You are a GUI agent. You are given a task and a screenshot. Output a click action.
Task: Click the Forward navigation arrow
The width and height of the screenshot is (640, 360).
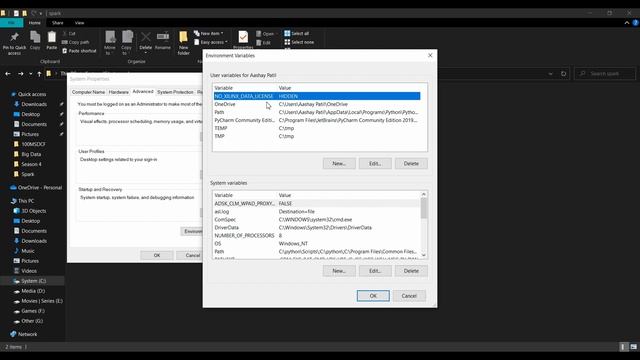[20, 74]
